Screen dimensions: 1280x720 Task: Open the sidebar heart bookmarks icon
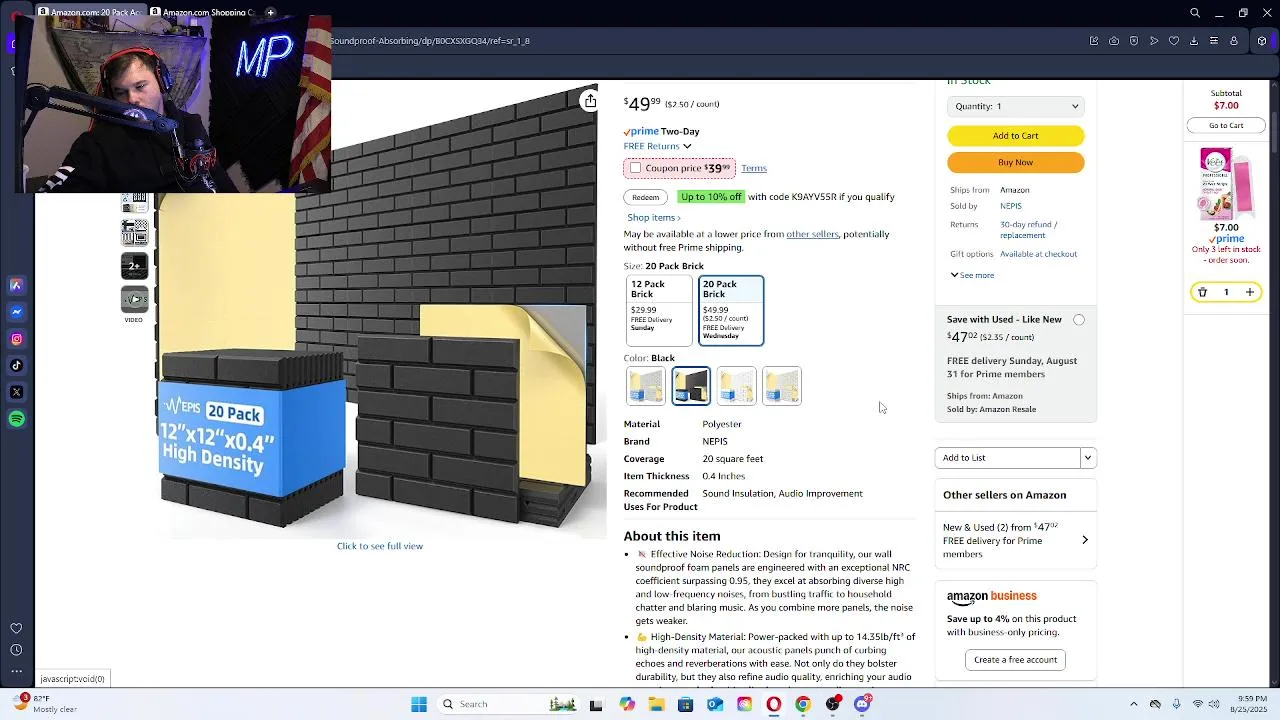16,628
